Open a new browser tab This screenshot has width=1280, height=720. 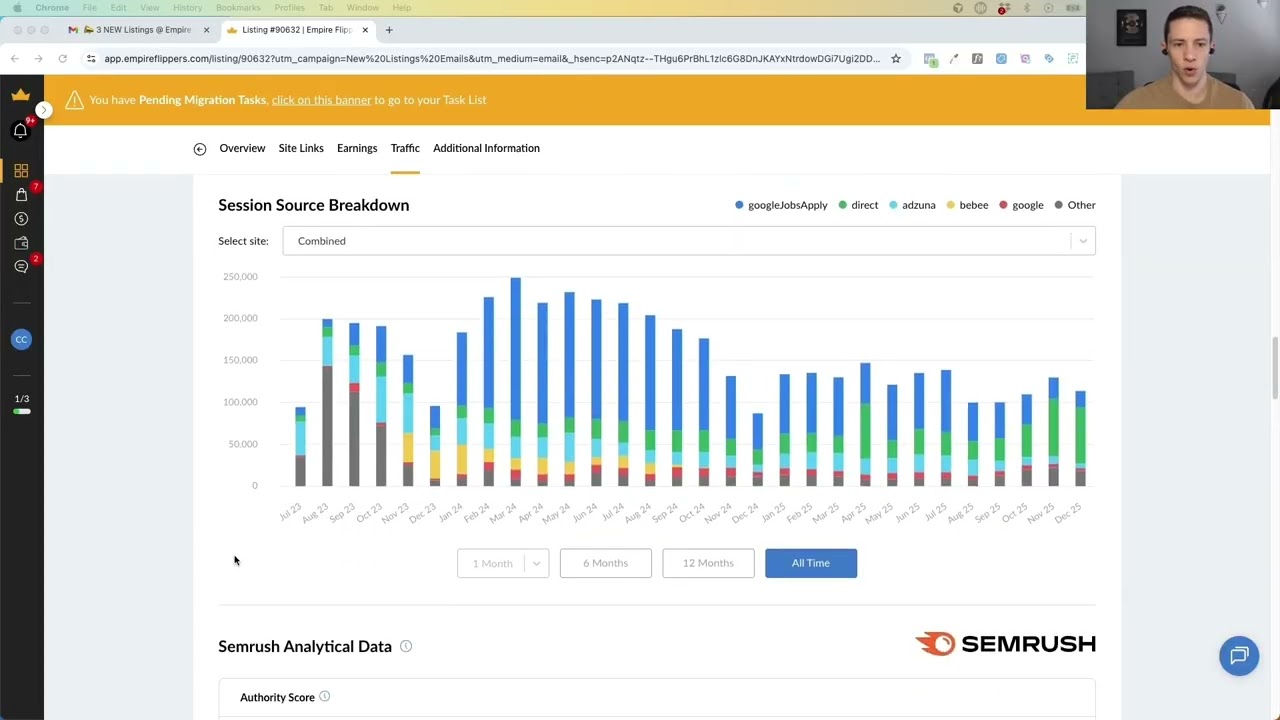389,30
